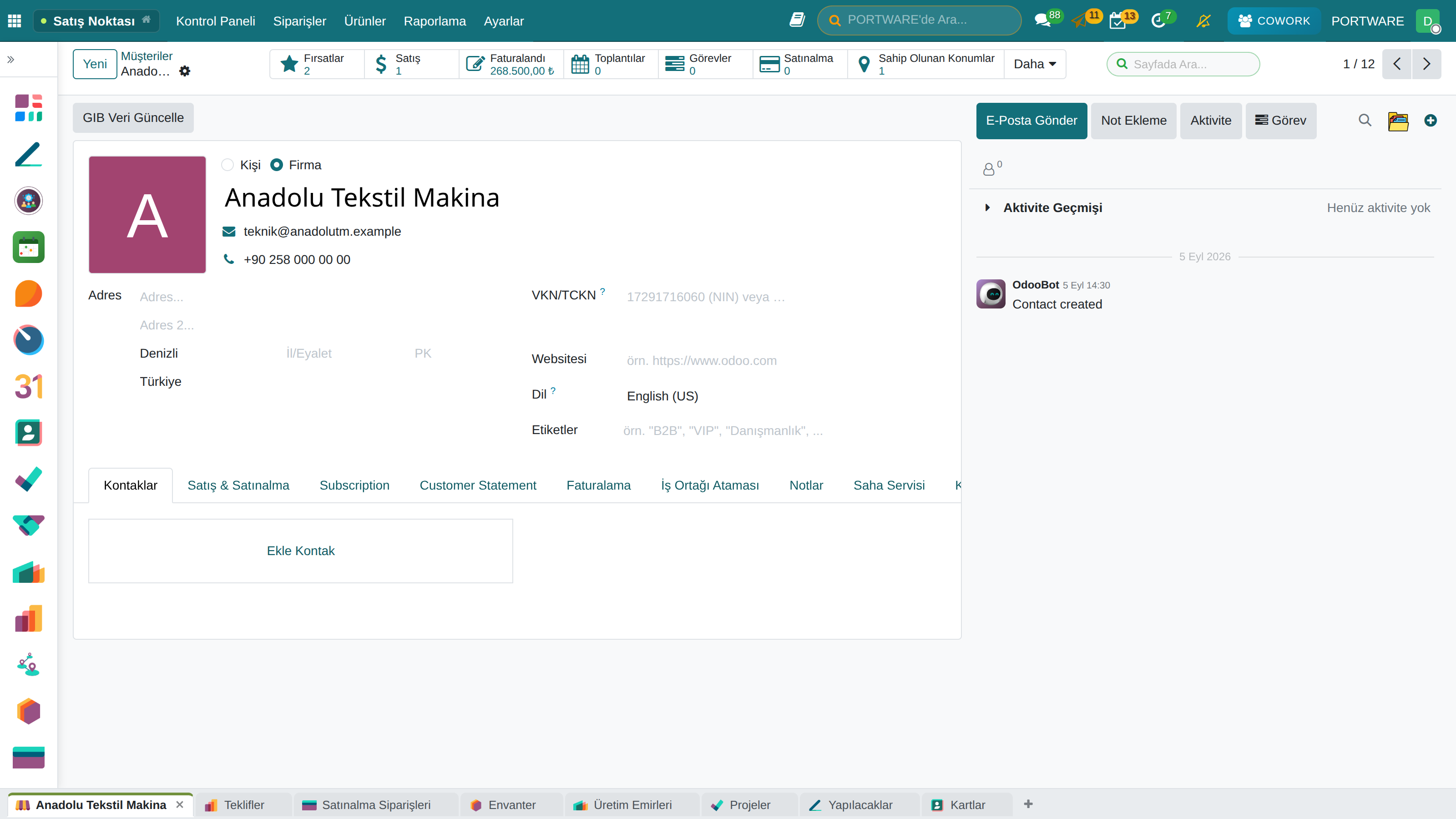
Task: Expand the Daha dropdown
Action: 1035,64
